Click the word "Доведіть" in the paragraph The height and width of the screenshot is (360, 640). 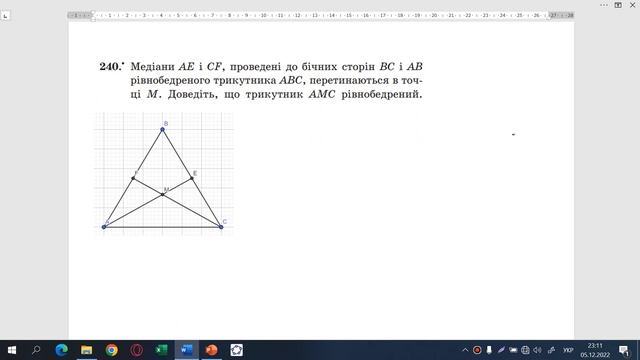pyautogui.click(x=193, y=94)
